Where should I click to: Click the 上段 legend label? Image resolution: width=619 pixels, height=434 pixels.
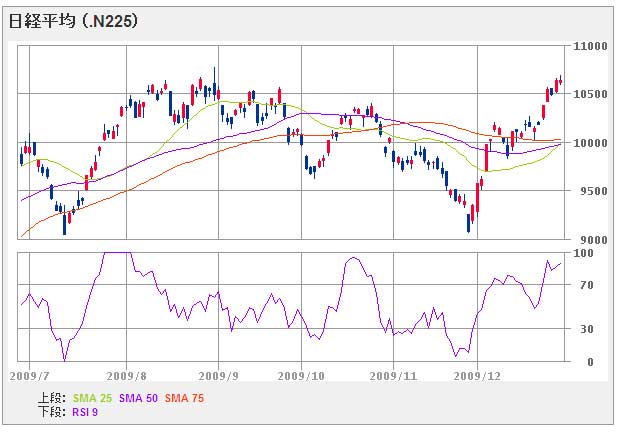click(x=53, y=398)
